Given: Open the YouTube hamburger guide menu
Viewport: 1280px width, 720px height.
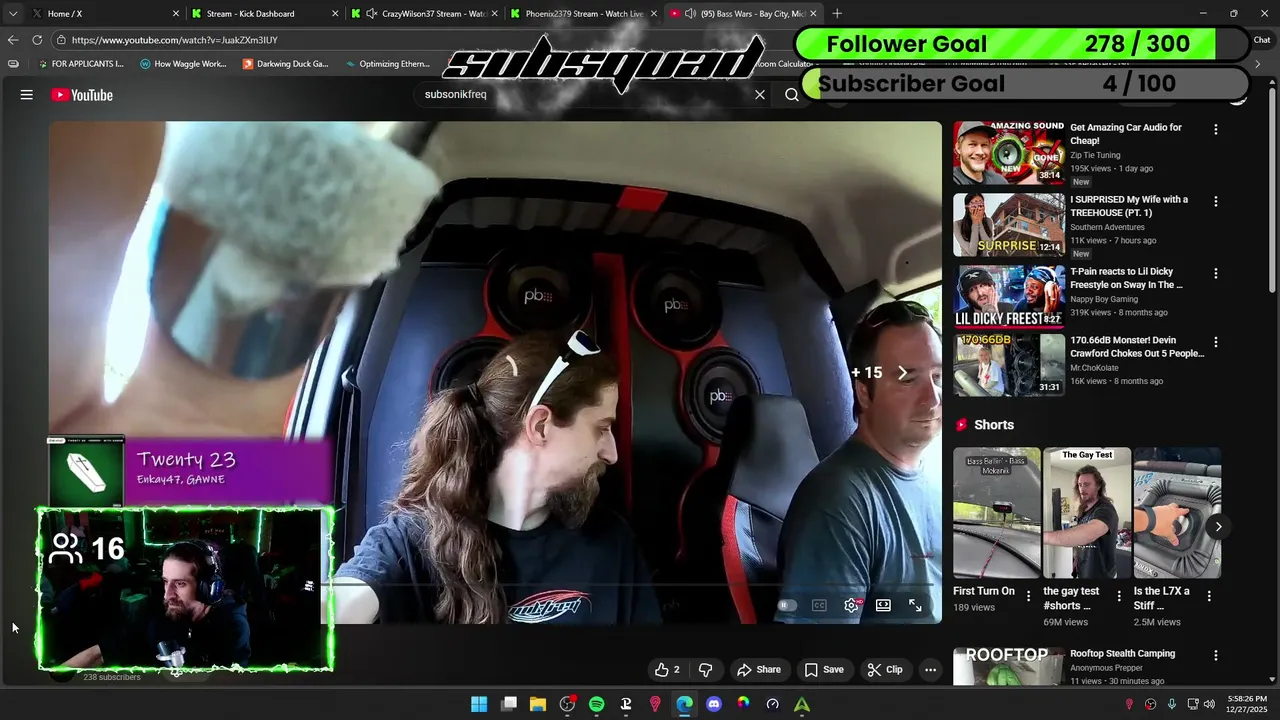Looking at the screenshot, I should coord(27,95).
